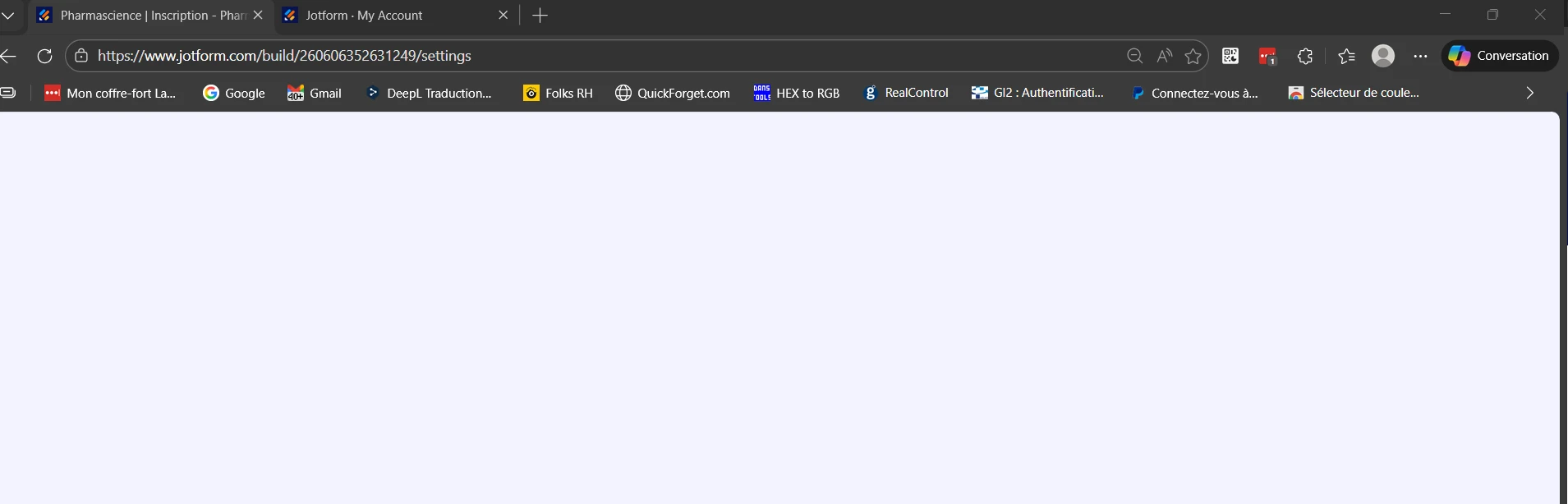Open DeepL Traduction bookmark

(428, 93)
